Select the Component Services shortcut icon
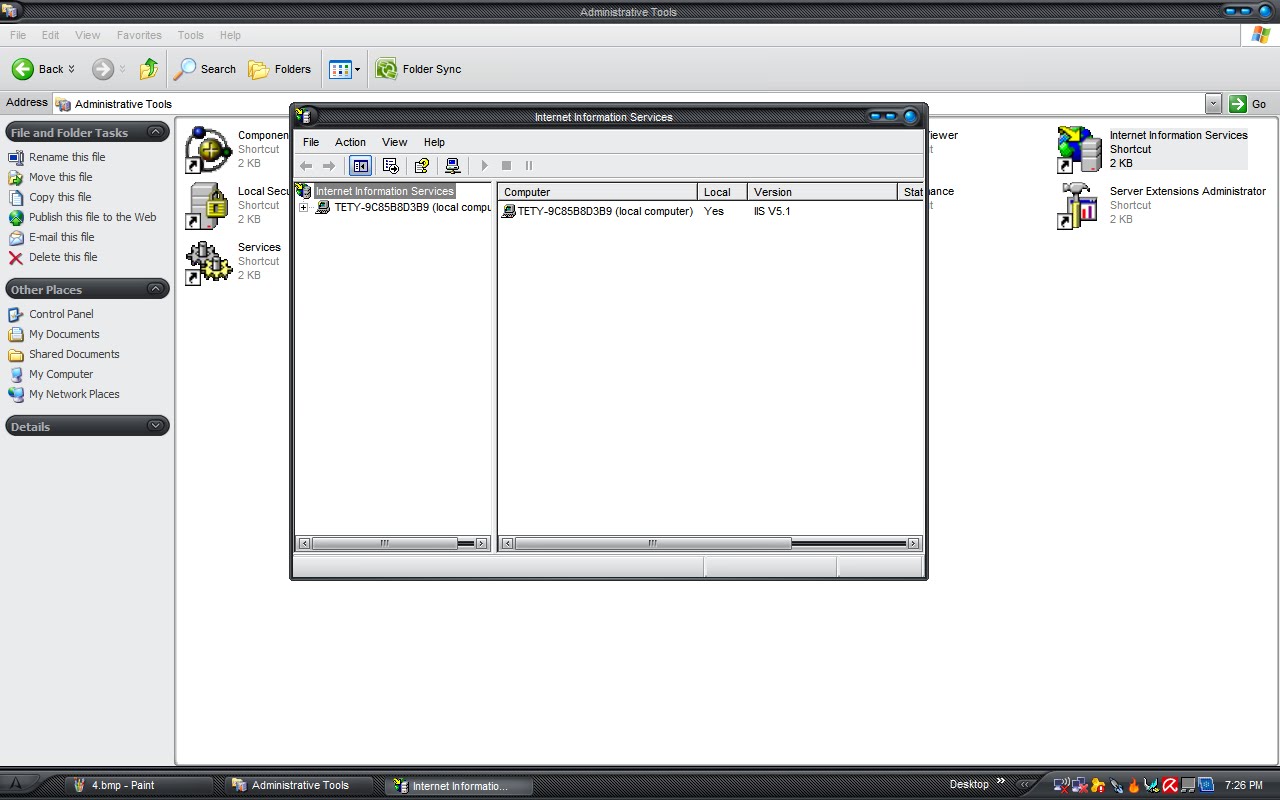The image size is (1280, 800). (208, 150)
